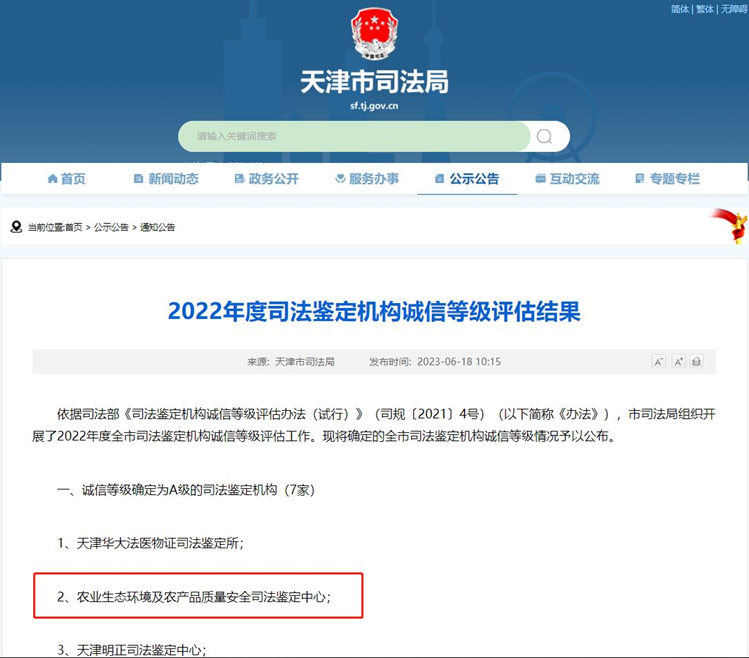Screen dimensions: 749x658
Task: Click the article title 2022年度司法鉴定机构诚信等级评估结果
Action: point(374,312)
